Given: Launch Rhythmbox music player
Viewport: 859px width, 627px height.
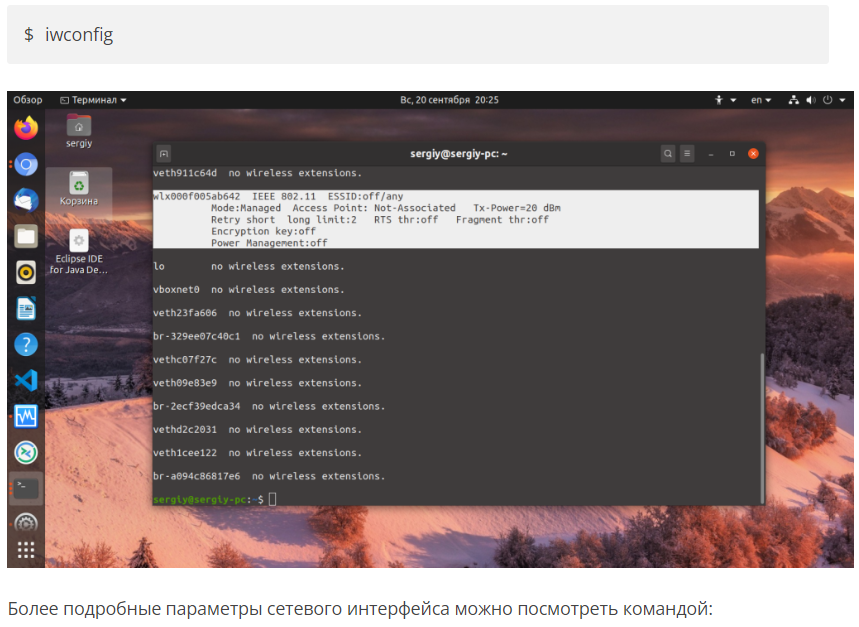Looking at the screenshot, I should pyautogui.click(x=26, y=272).
